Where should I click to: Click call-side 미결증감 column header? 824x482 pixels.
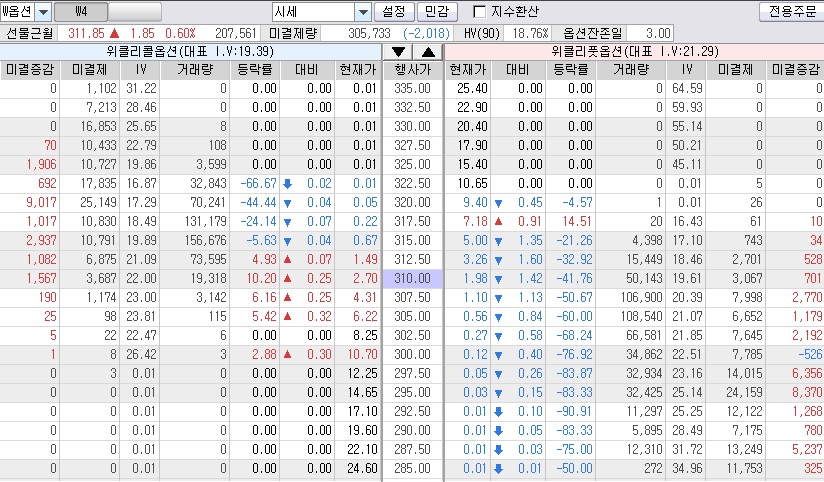pos(29,69)
